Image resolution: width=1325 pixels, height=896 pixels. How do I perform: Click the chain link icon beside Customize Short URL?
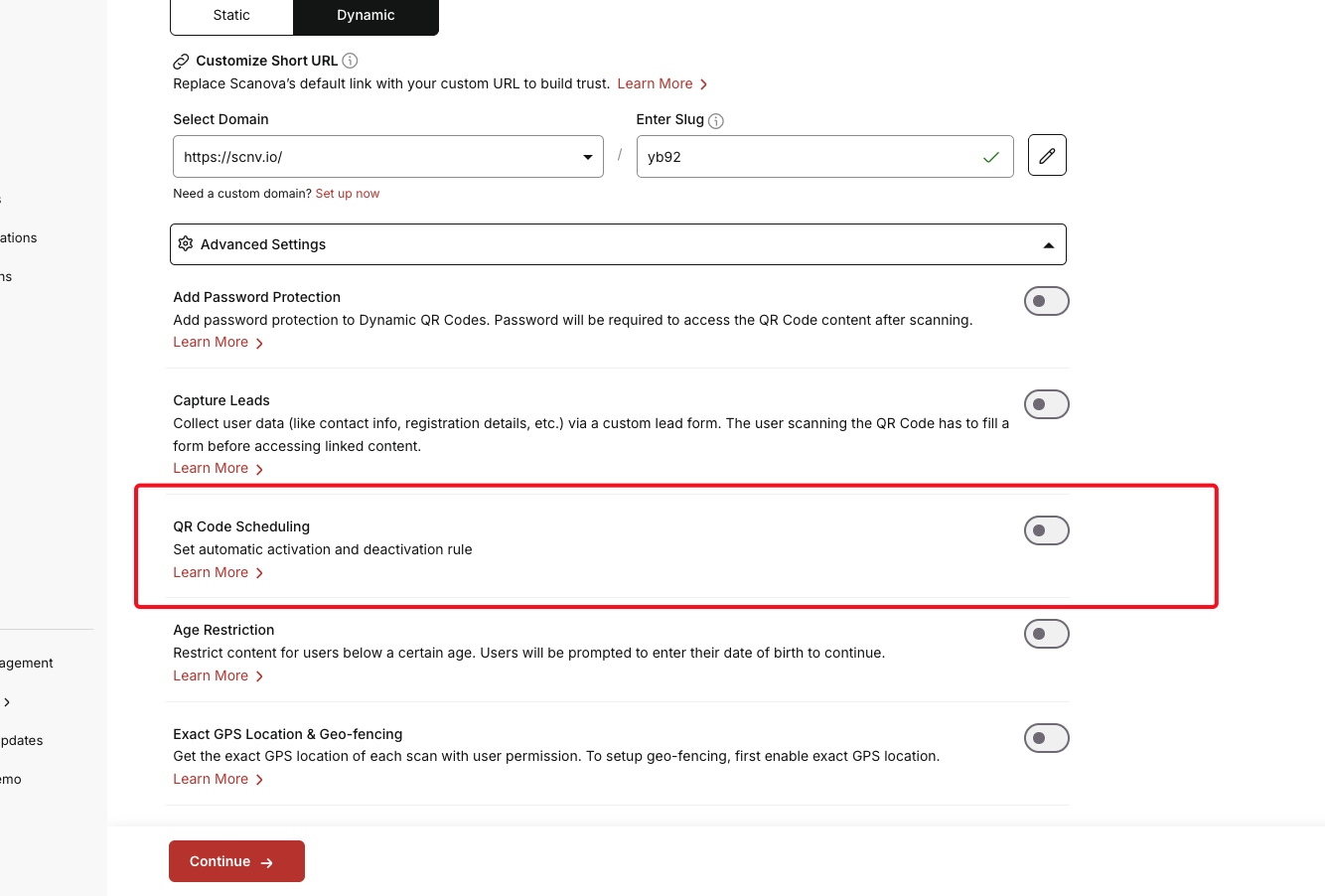(181, 62)
